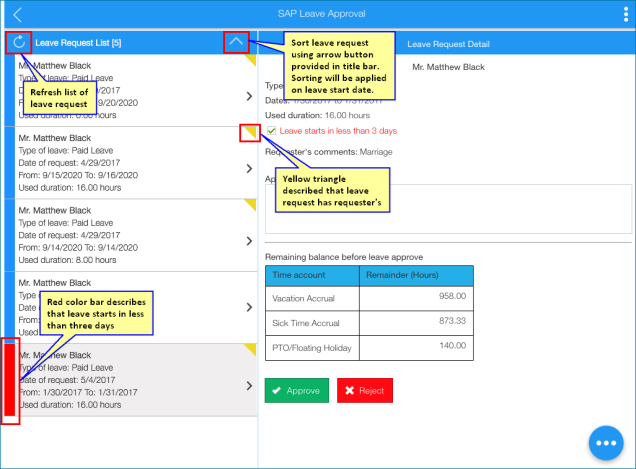Open the 9/14/2020 leave request chevron
Image resolution: width=636 pixels, height=469 pixels.
[249, 241]
